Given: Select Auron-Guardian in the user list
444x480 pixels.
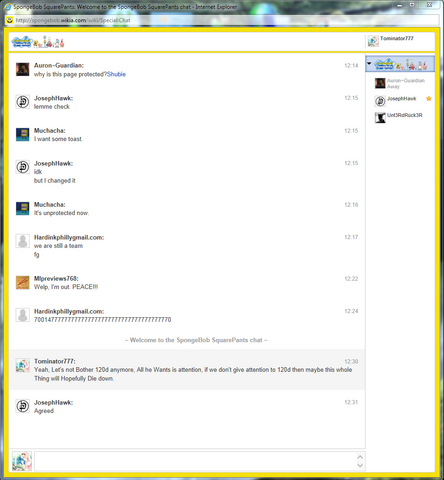Looking at the screenshot, I should point(404,83).
